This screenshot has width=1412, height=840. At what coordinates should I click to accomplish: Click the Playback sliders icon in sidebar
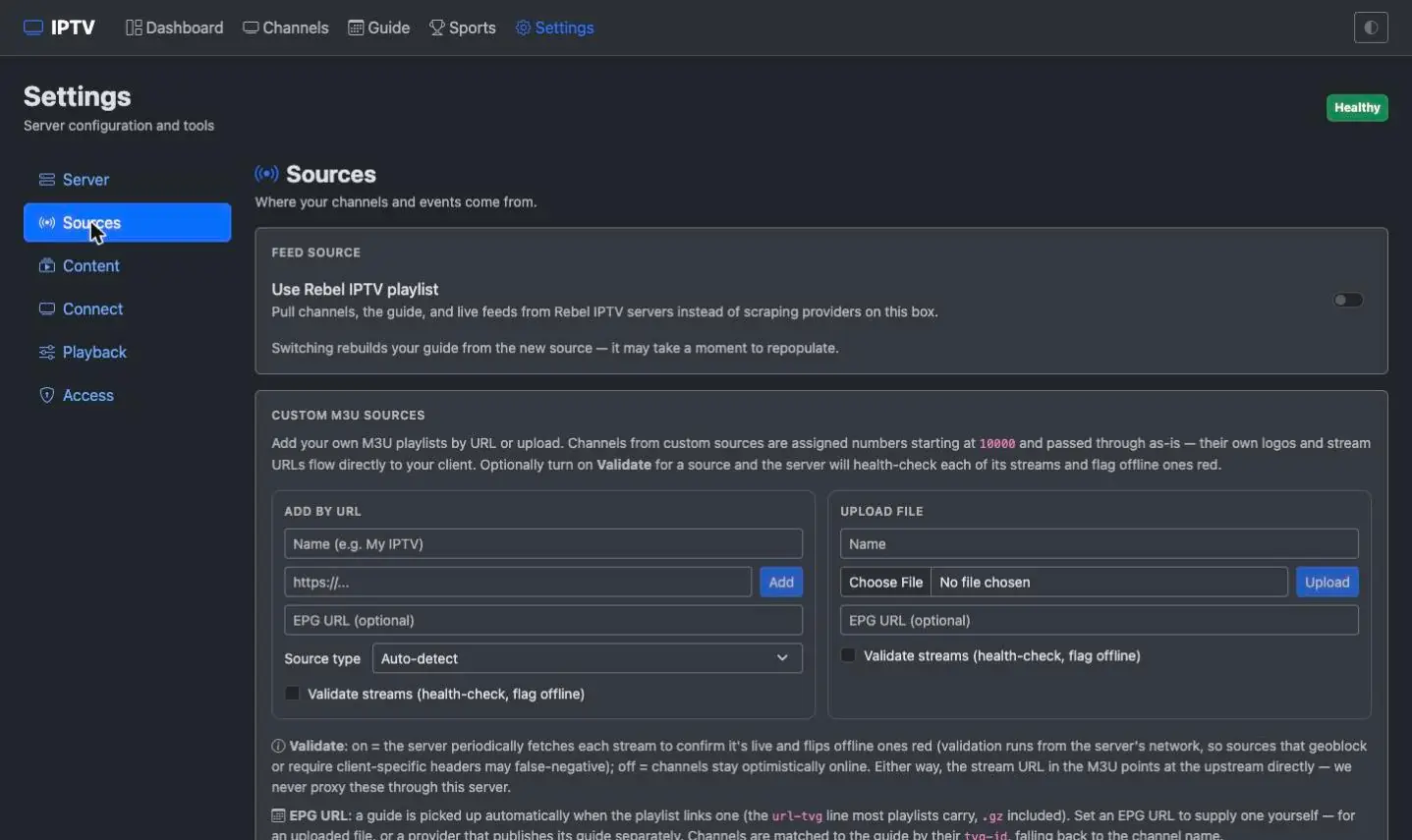46,352
